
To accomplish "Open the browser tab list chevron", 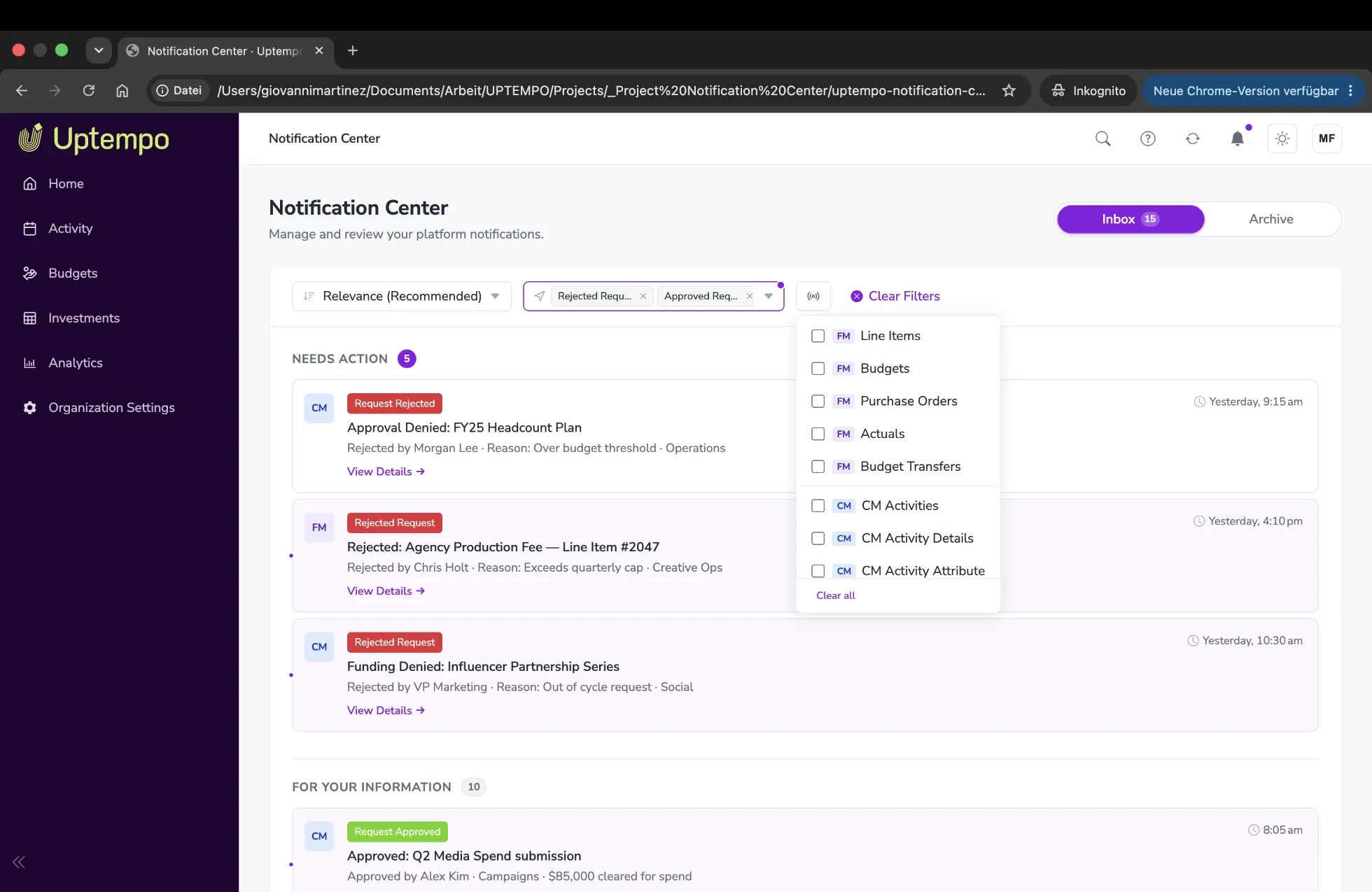I will 99,50.
